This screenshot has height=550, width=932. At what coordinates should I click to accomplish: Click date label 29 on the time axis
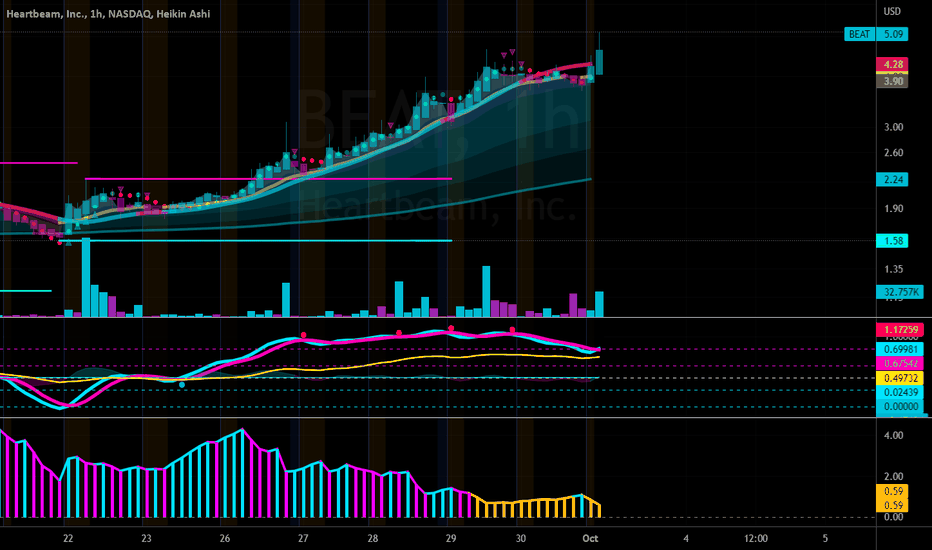tap(451, 538)
